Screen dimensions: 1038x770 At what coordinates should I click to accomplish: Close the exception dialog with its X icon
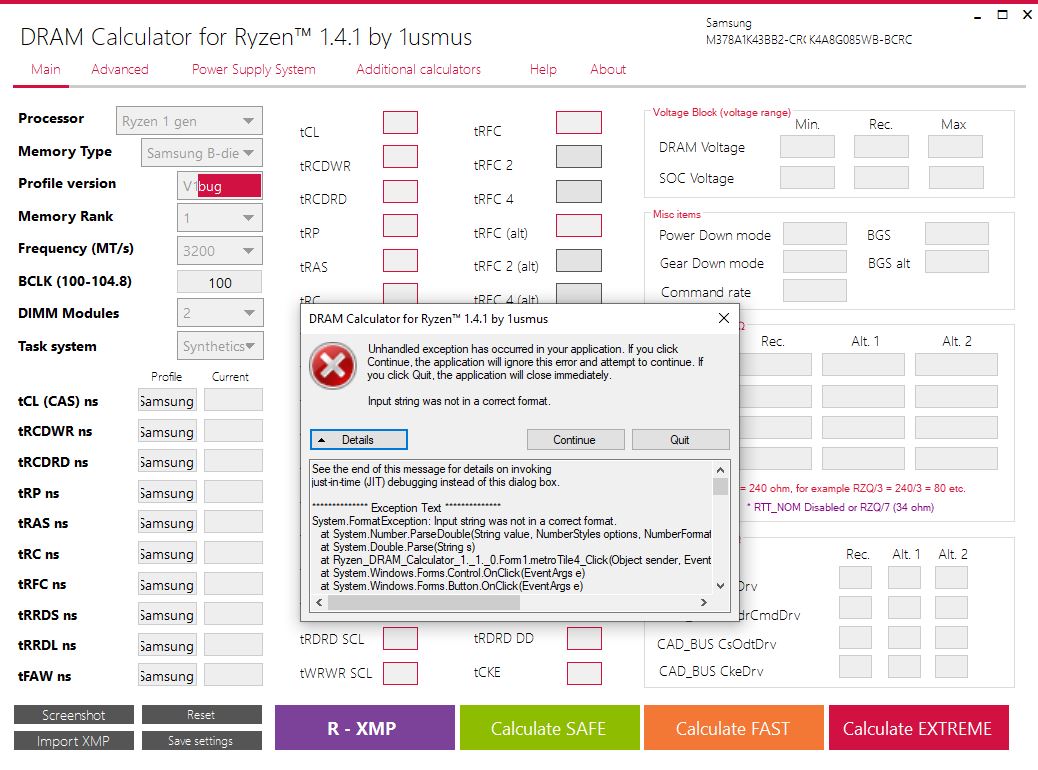pos(724,318)
